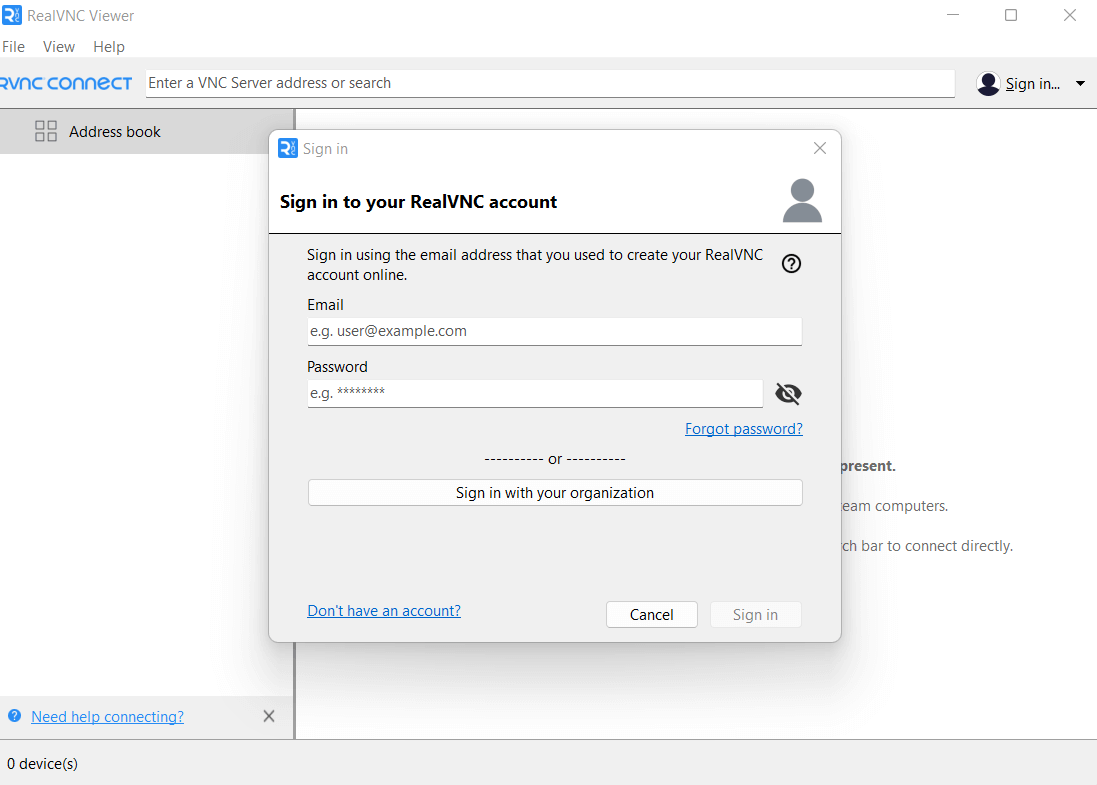Click the RVNC Connect logo
This screenshot has height=785, width=1097.
tap(66, 83)
